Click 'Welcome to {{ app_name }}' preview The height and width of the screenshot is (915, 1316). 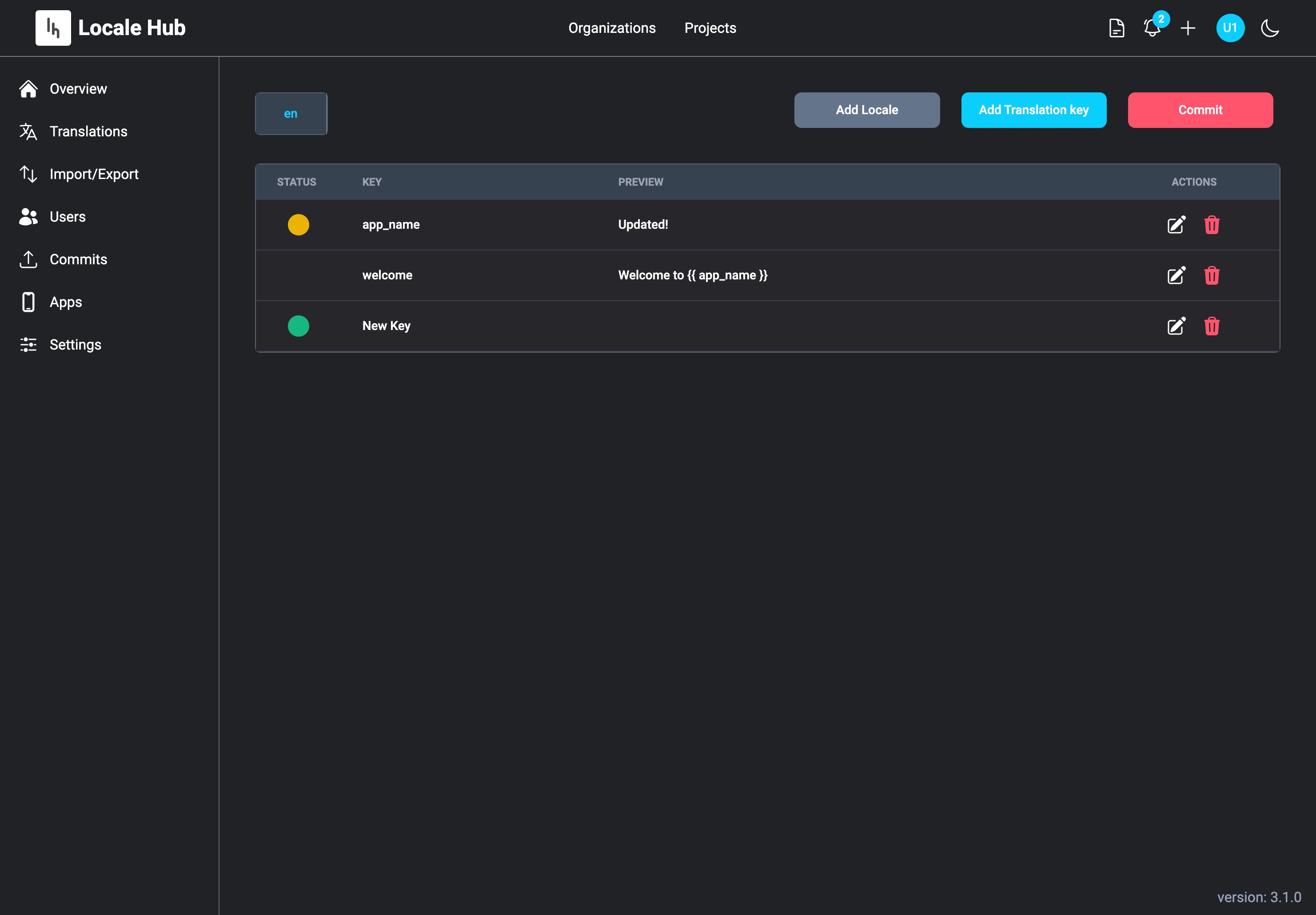692,275
